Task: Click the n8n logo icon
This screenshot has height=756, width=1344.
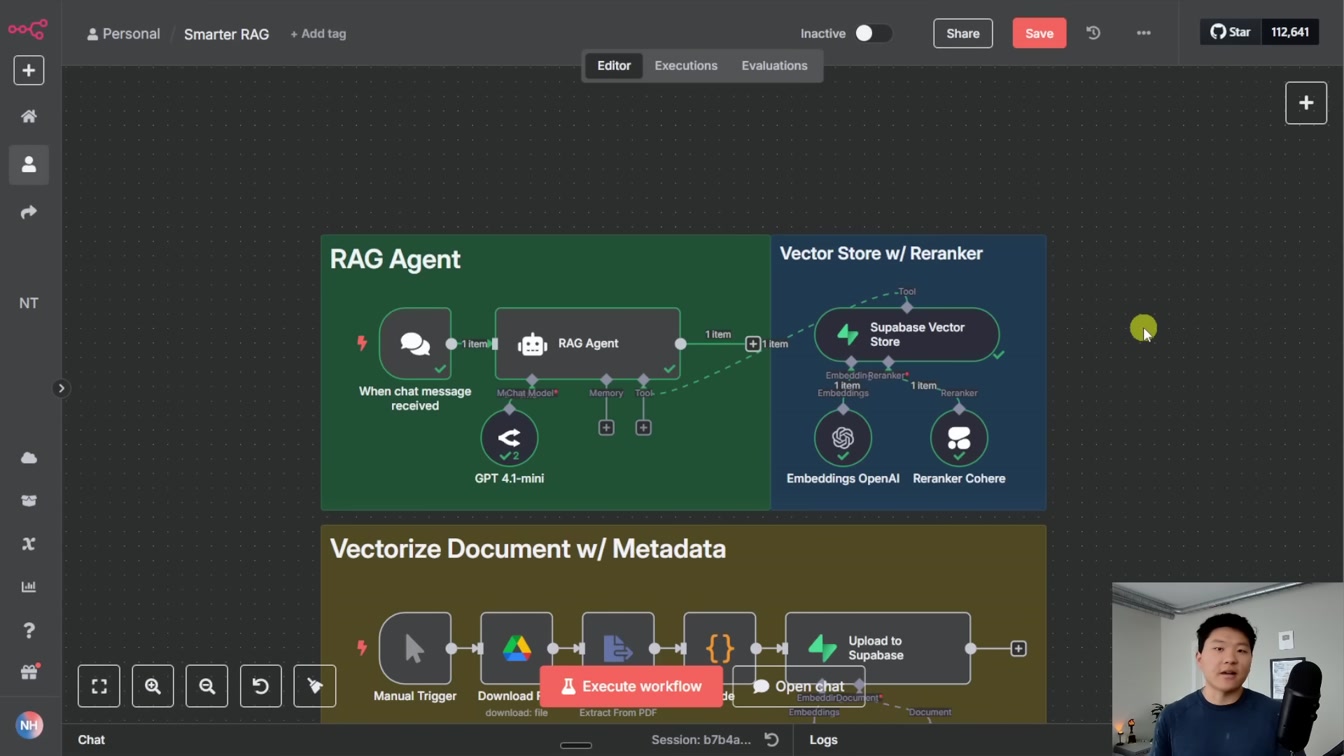Action: pos(28,29)
